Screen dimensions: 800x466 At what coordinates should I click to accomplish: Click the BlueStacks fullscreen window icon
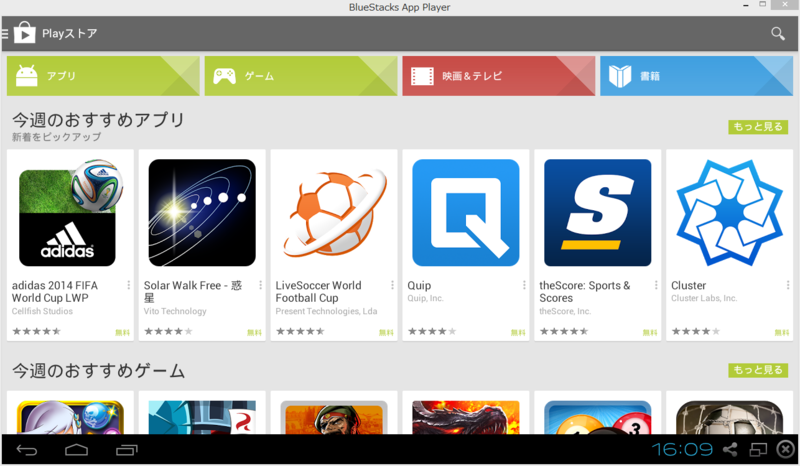click(x=758, y=450)
